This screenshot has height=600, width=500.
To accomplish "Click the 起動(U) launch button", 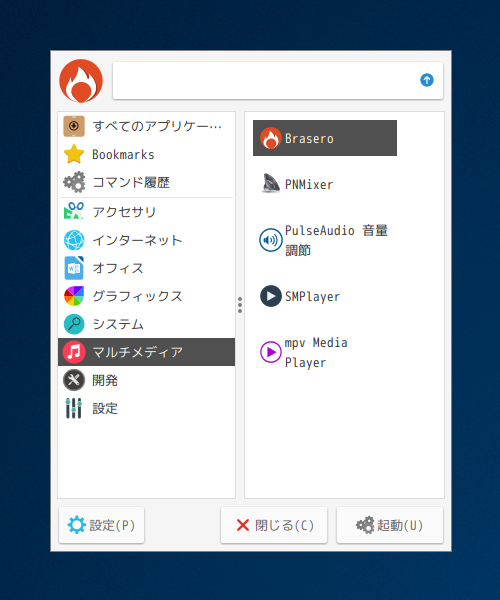I will coord(390,525).
